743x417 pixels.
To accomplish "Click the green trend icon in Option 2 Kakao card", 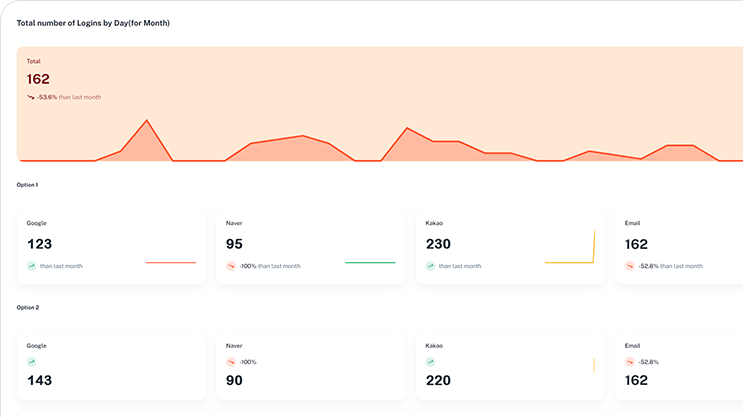I will [430, 362].
